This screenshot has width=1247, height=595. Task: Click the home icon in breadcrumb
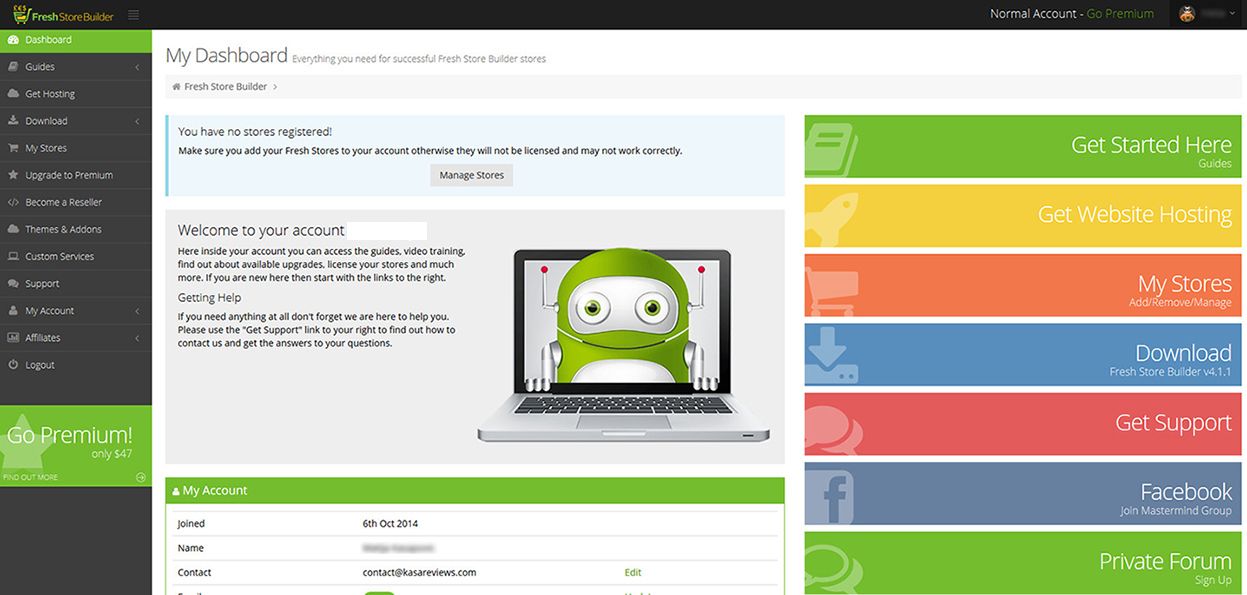click(176, 87)
